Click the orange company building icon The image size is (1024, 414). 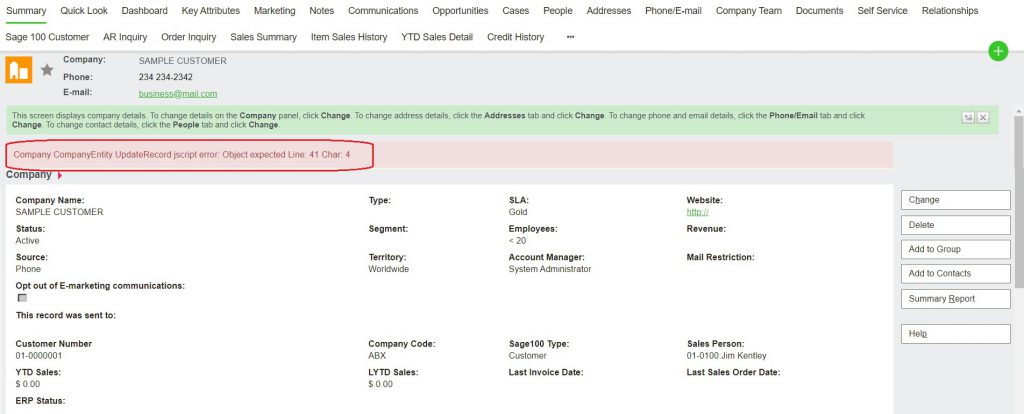point(19,70)
